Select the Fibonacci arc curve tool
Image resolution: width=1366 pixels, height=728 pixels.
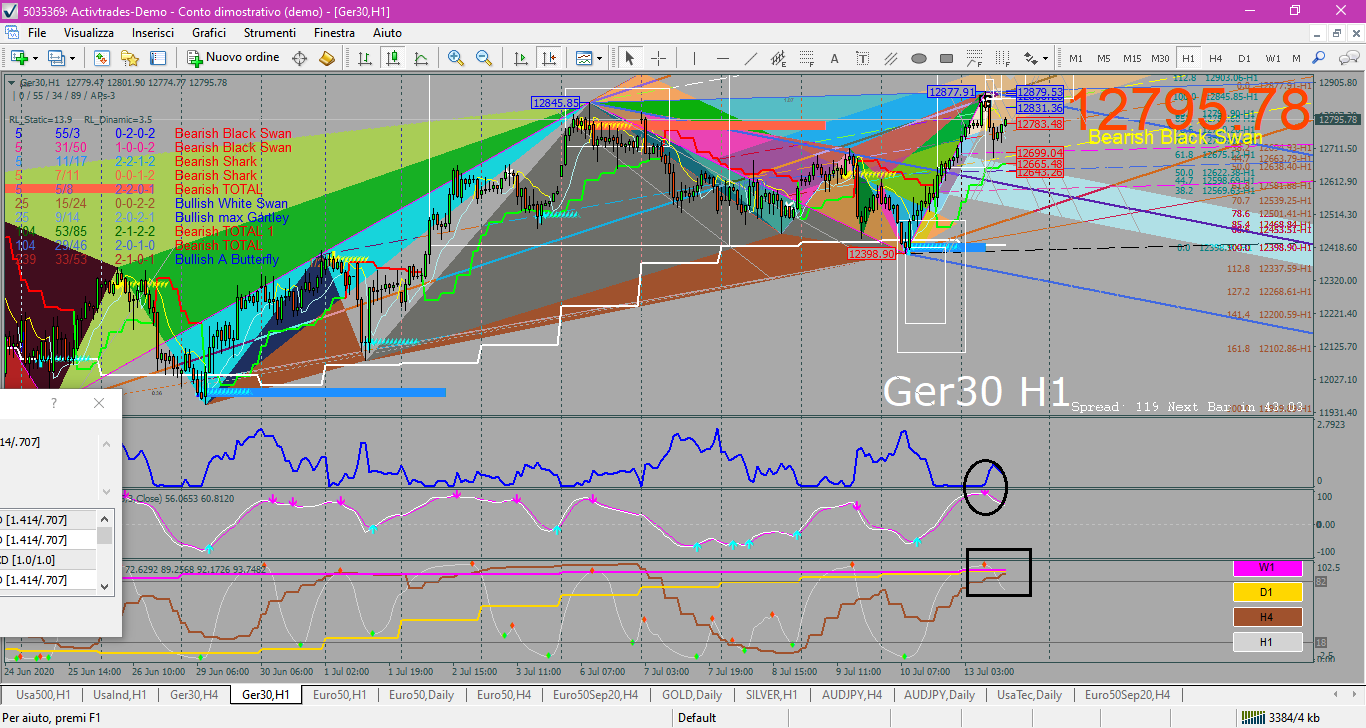pos(975,58)
